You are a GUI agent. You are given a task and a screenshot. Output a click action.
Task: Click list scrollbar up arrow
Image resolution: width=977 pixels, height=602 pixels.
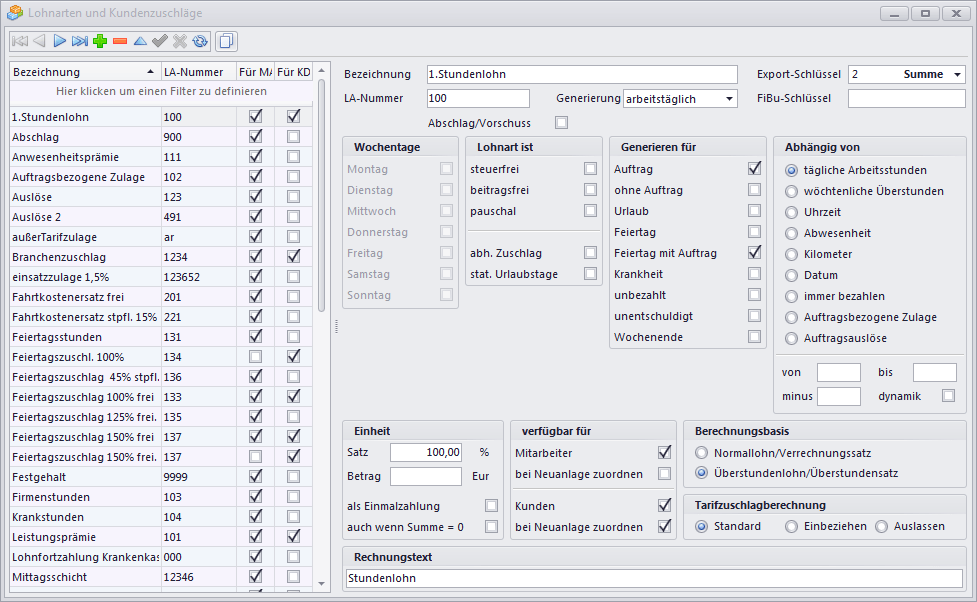[322, 70]
